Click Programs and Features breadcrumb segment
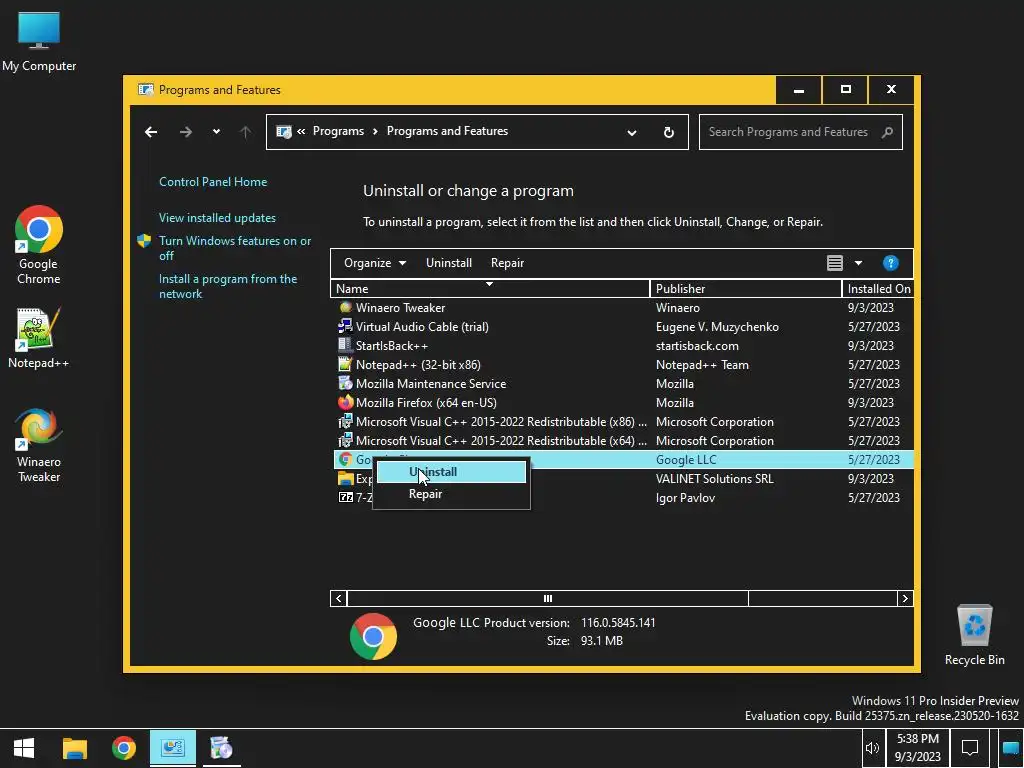Screen dimensions: 1024x768 [x=447, y=131]
